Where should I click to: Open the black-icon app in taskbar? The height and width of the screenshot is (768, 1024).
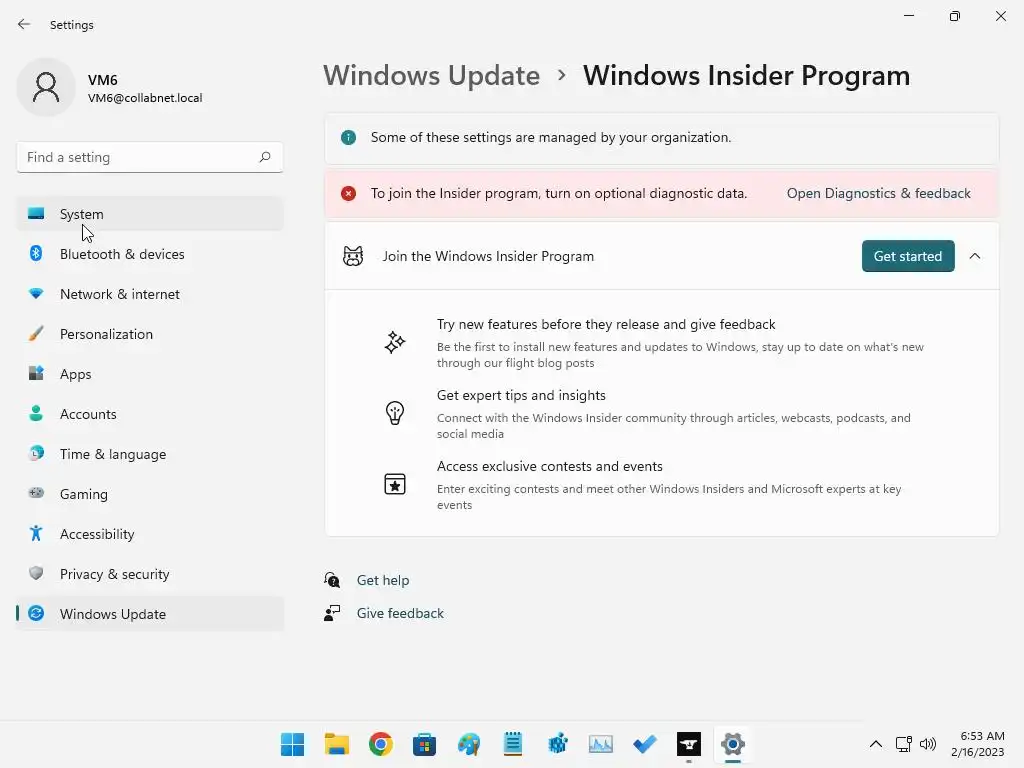pyautogui.click(x=689, y=744)
